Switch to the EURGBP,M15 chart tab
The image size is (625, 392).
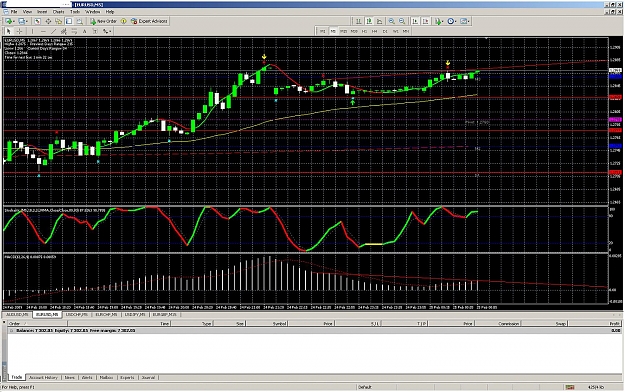[165, 315]
